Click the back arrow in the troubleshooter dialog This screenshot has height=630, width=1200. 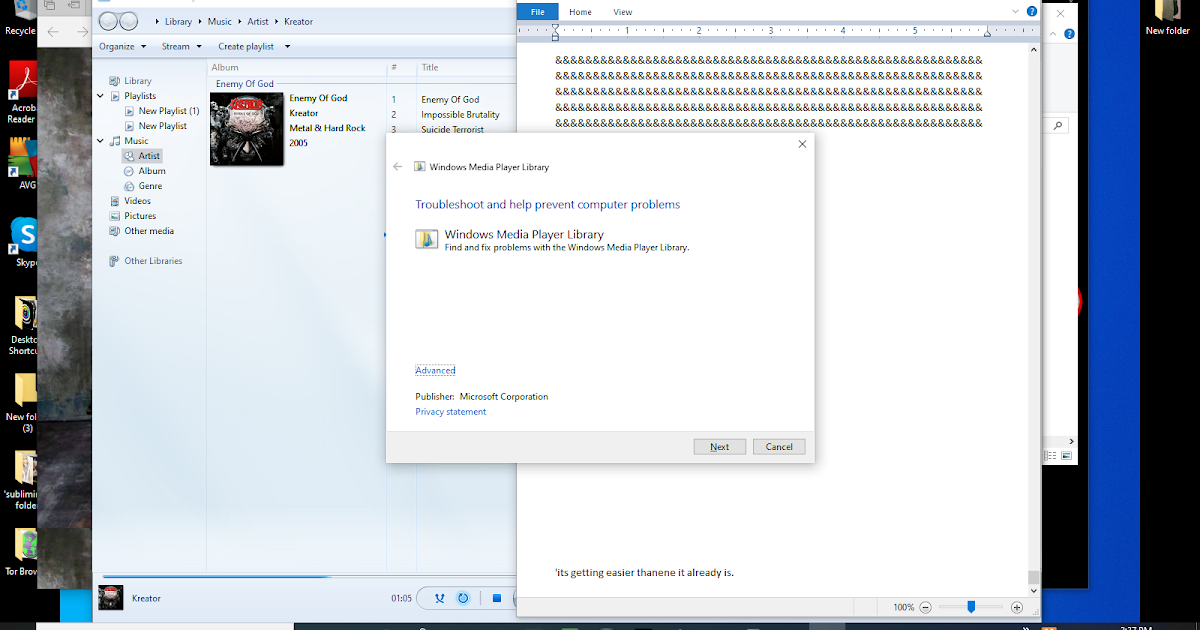click(398, 167)
